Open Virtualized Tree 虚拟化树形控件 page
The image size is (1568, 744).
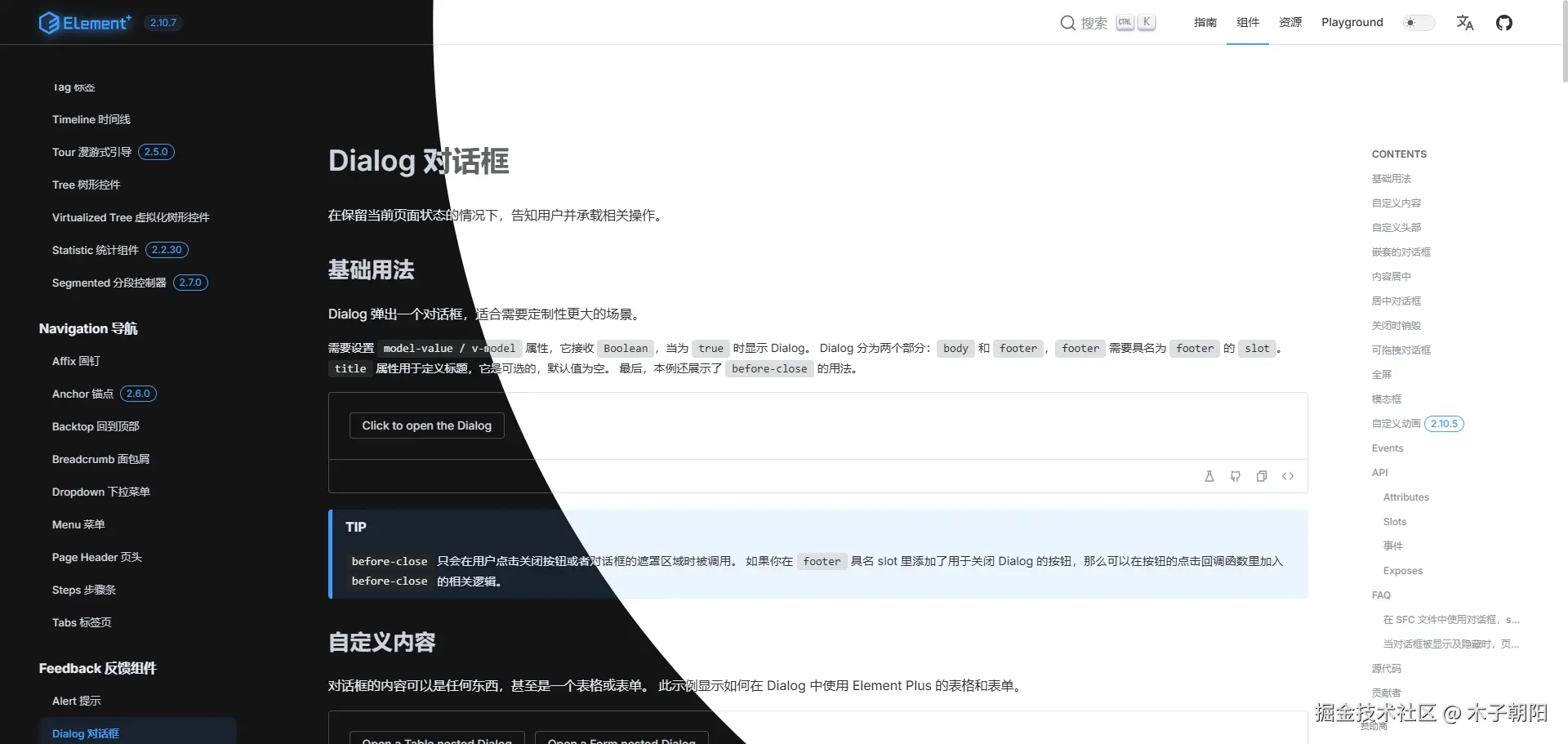[x=131, y=217]
